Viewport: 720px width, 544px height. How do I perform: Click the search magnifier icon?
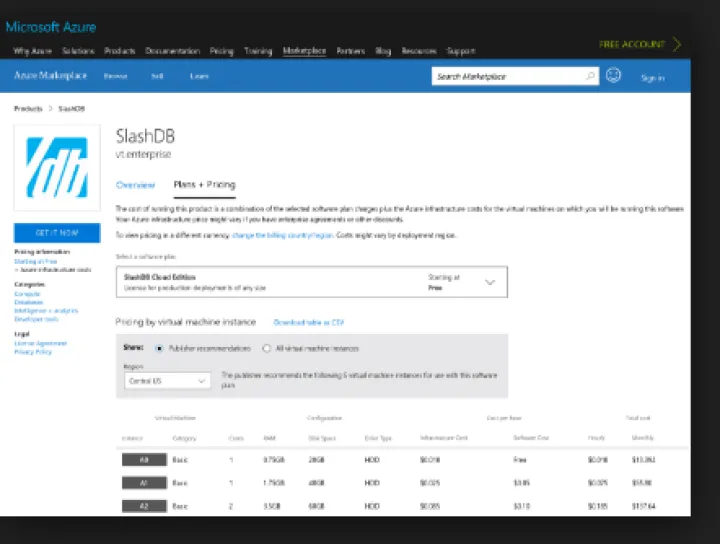click(x=590, y=76)
